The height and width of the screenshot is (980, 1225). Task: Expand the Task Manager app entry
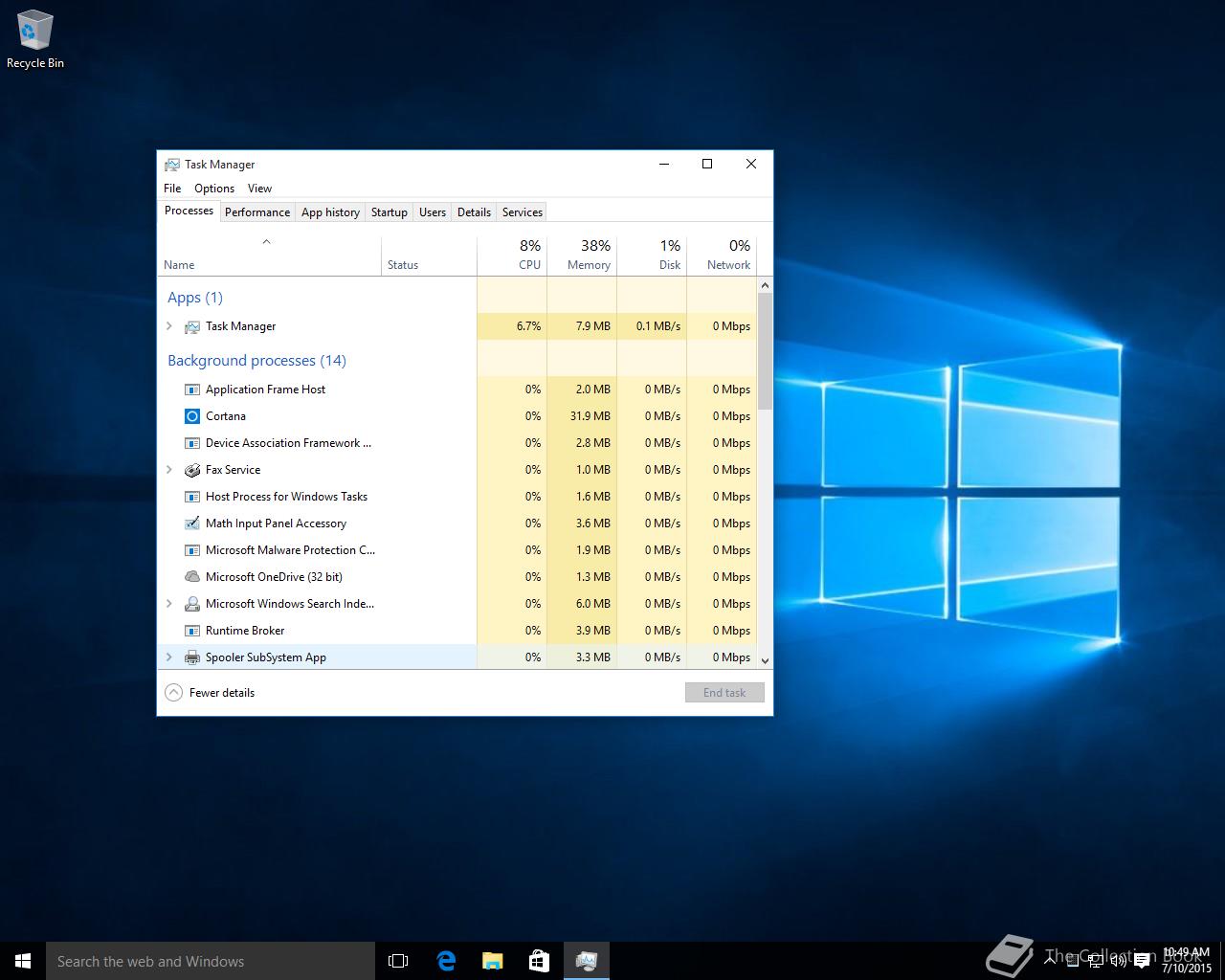[x=169, y=326]
